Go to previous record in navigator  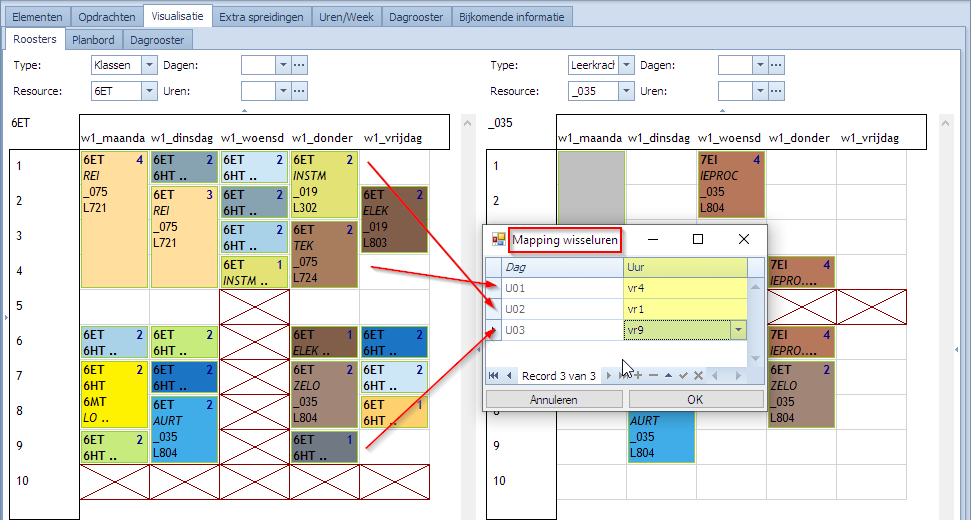pos(509,375)
